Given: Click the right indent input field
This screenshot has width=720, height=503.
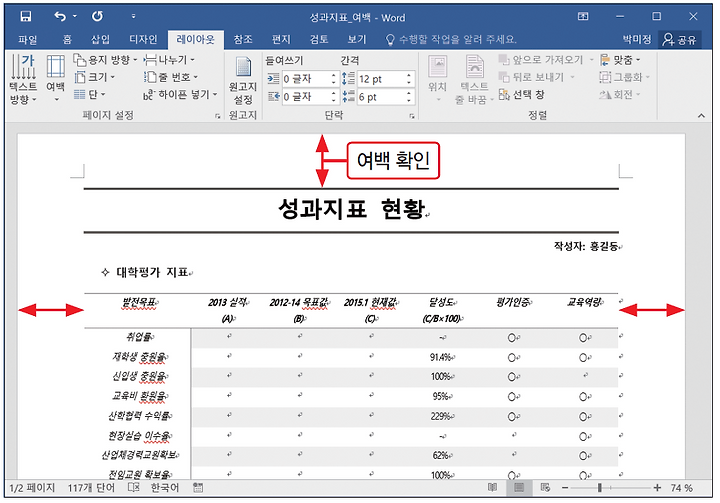Looking at the screenshot, I should click(x=305, y=97).
